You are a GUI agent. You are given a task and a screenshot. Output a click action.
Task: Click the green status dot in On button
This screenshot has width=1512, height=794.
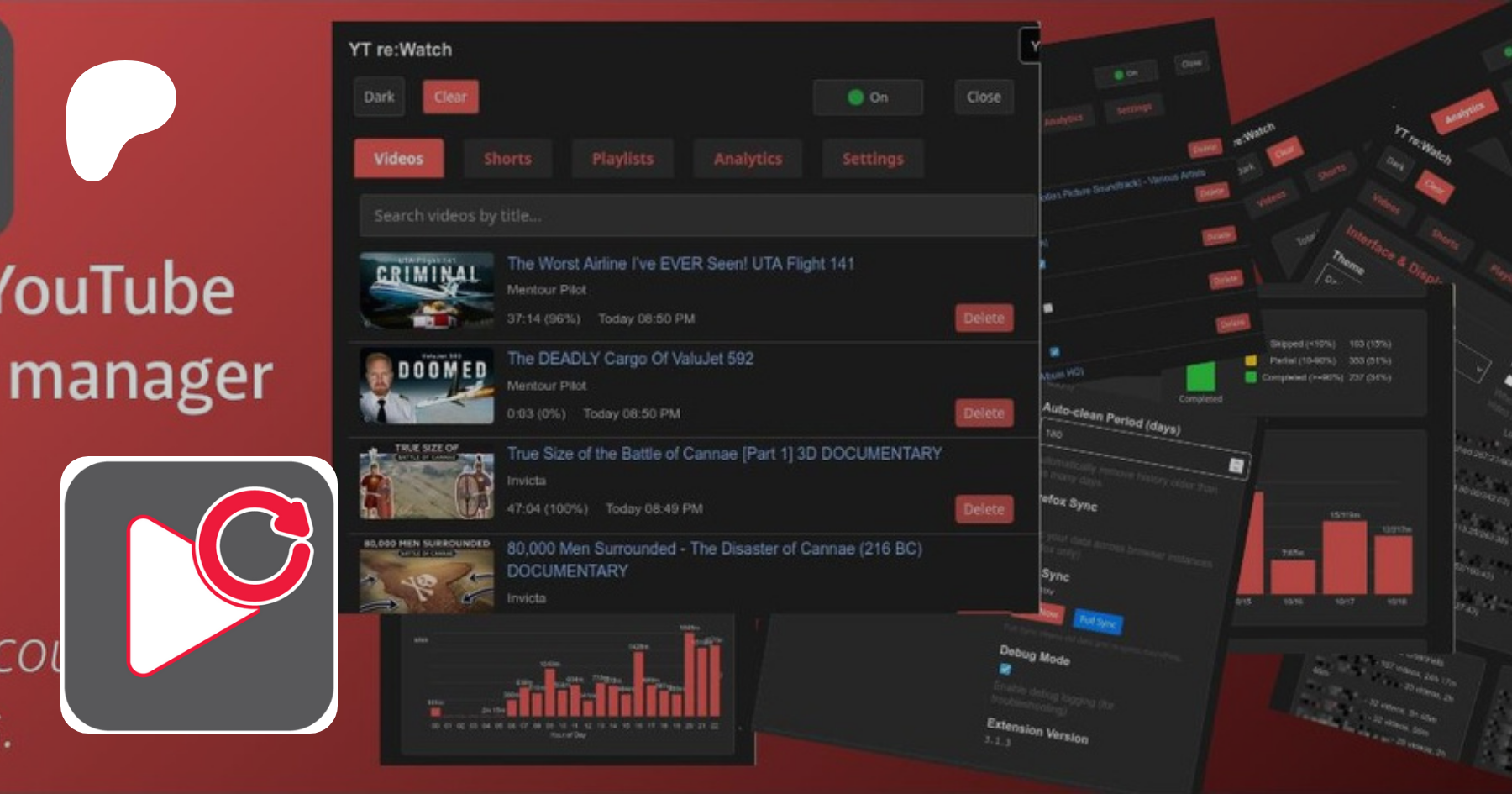[855, 97]
